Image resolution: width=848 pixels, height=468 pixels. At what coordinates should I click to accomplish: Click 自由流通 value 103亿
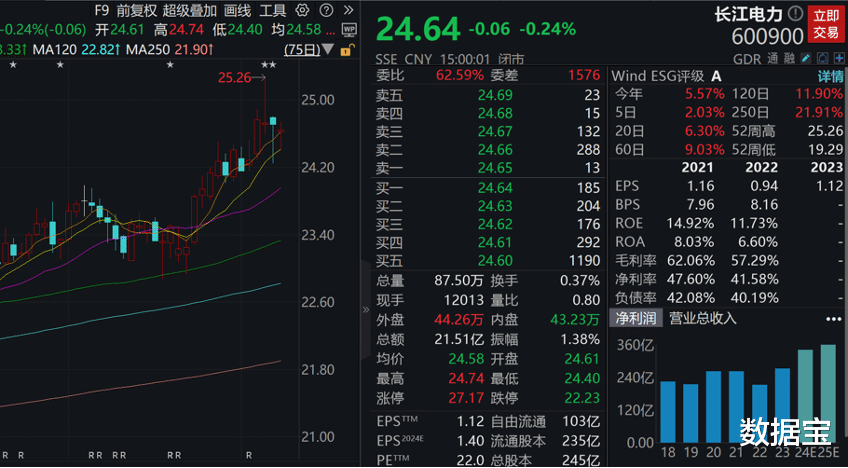pos(583,422)
